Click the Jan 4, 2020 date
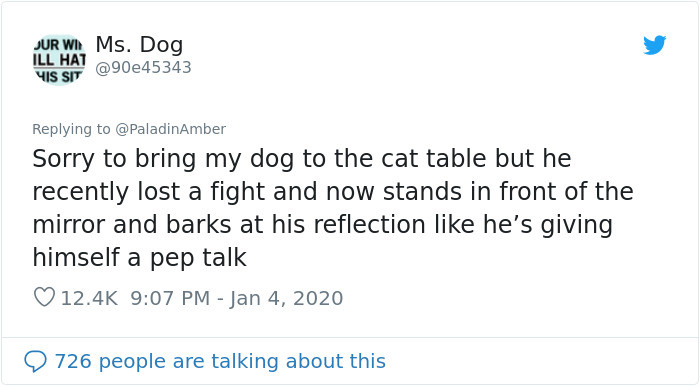The width and height of the screenshot is (700, 386). point(286,298)
